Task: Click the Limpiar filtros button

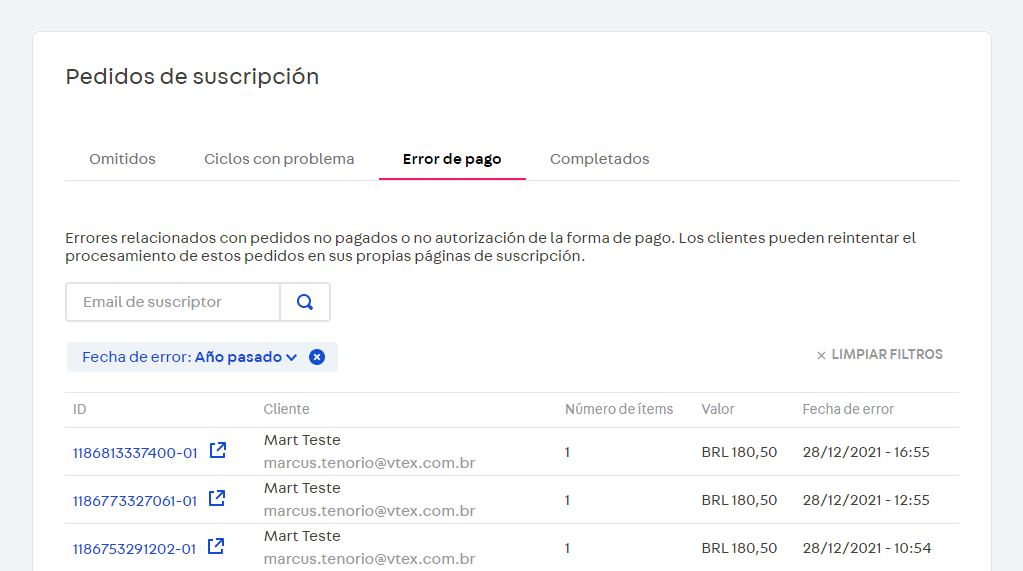Action: pyautogui.click(x=879, y=355)
